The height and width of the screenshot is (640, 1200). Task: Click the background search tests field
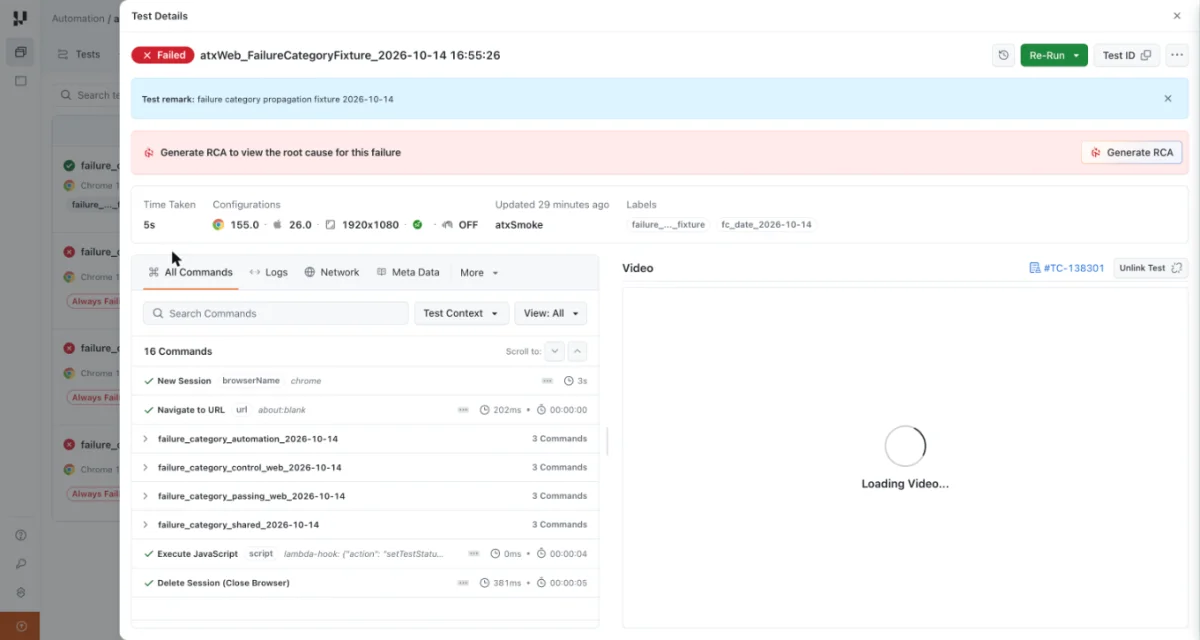(87, 95)
